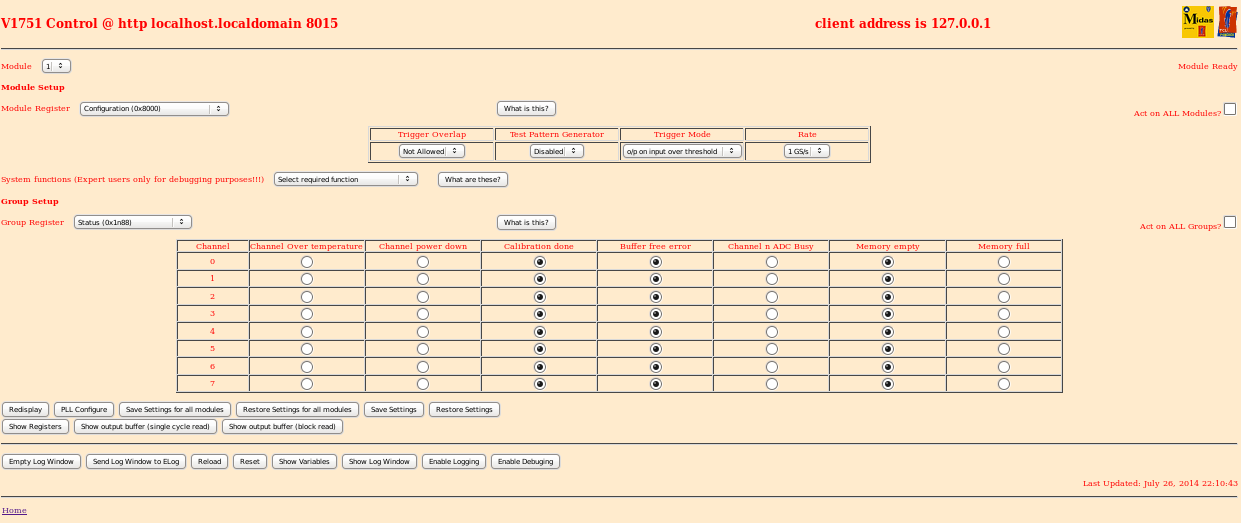
Task: Select Channel 3 Over temperature radio button
Action: 306,314
